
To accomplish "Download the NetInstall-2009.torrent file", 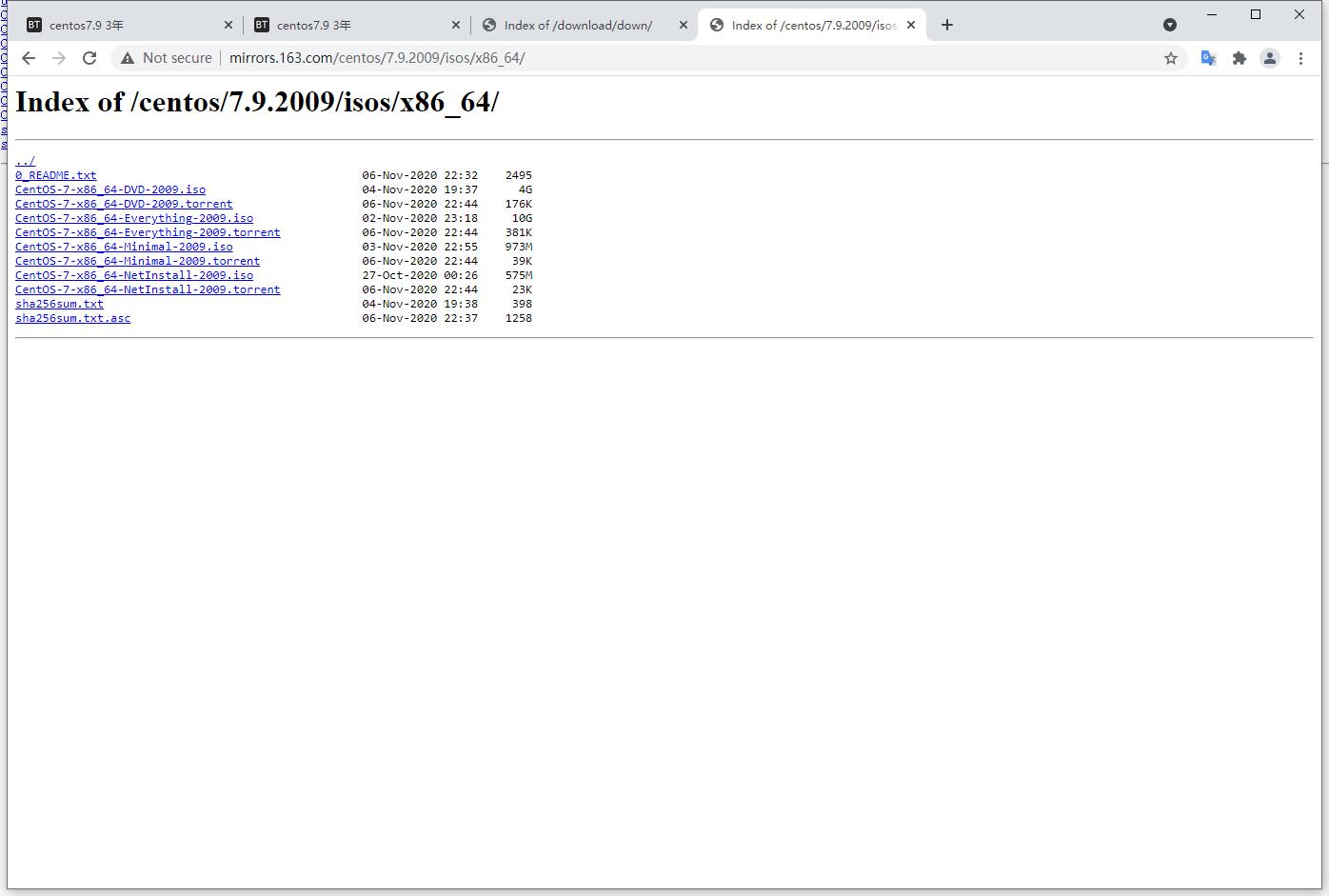I will (148, 289).
